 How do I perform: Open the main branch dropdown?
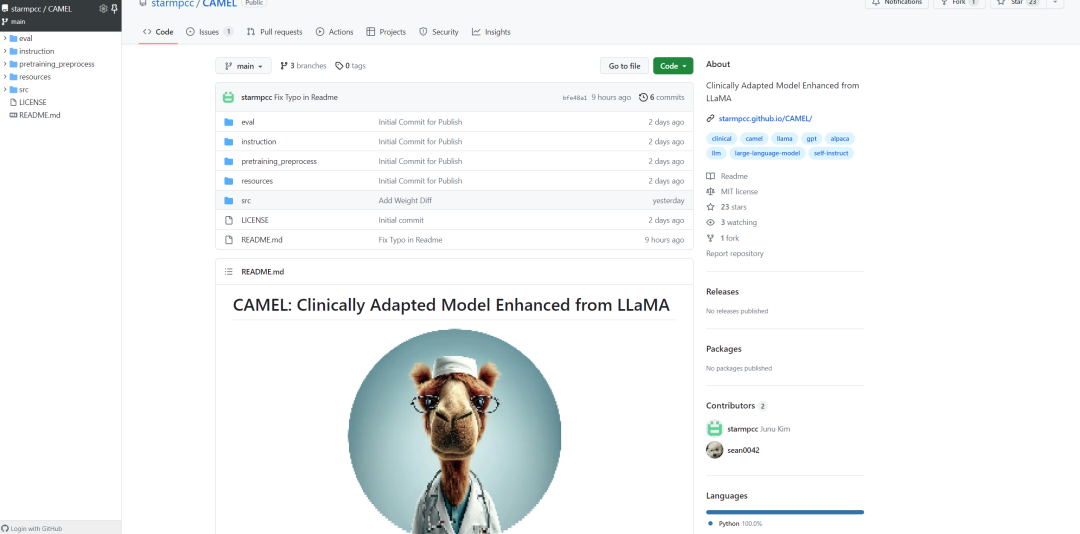(243, 66)
